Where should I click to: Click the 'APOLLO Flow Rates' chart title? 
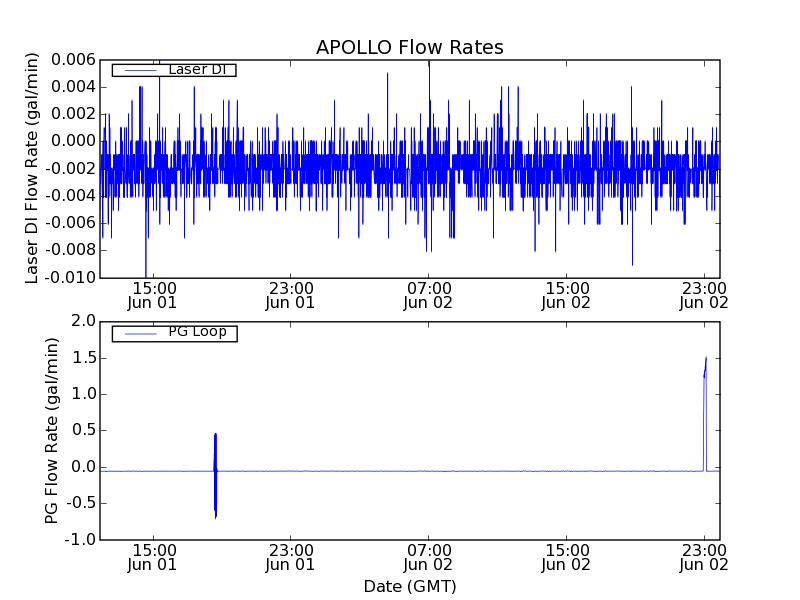(410, 47)
